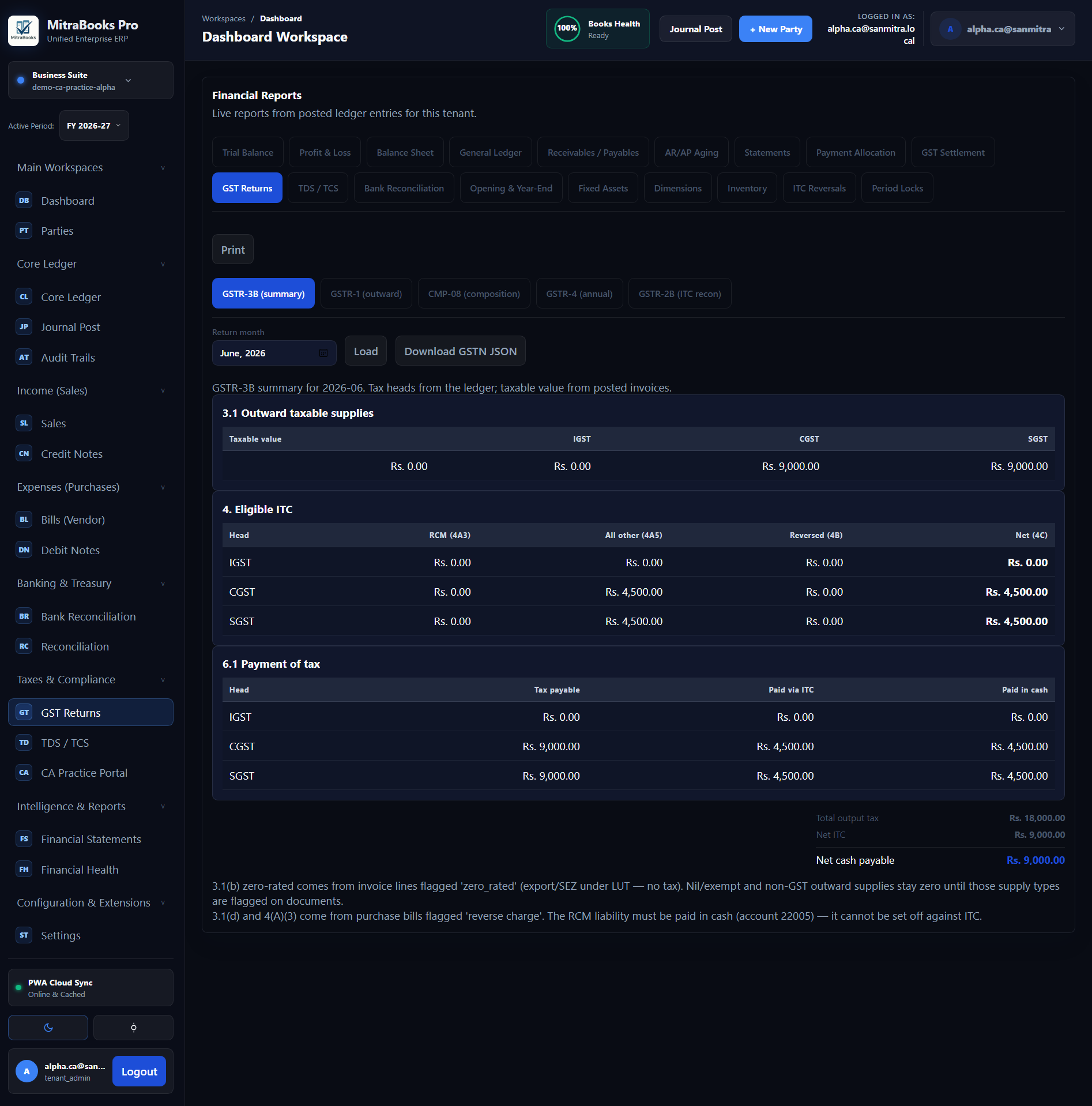Select the GSTR-1 (outward) sub-tab
The width and height of the screenshot is (1092, 1106).
point(366,294)
